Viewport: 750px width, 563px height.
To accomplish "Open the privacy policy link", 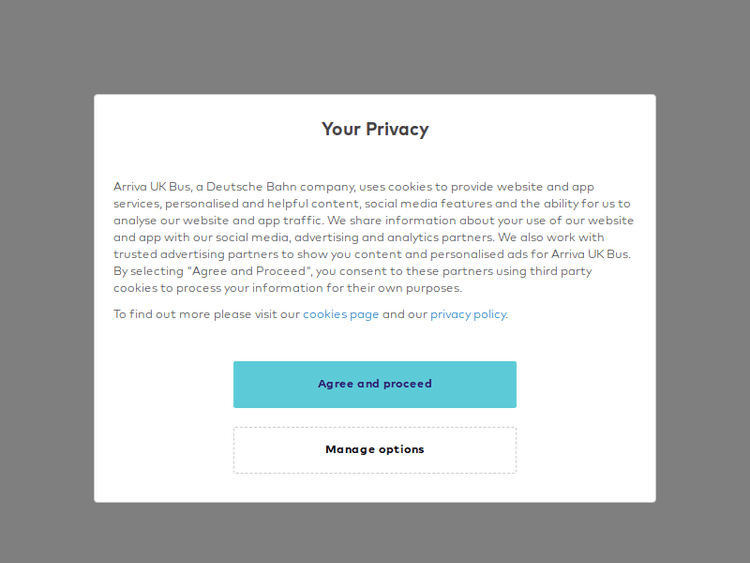I will (x=468, y=314).
